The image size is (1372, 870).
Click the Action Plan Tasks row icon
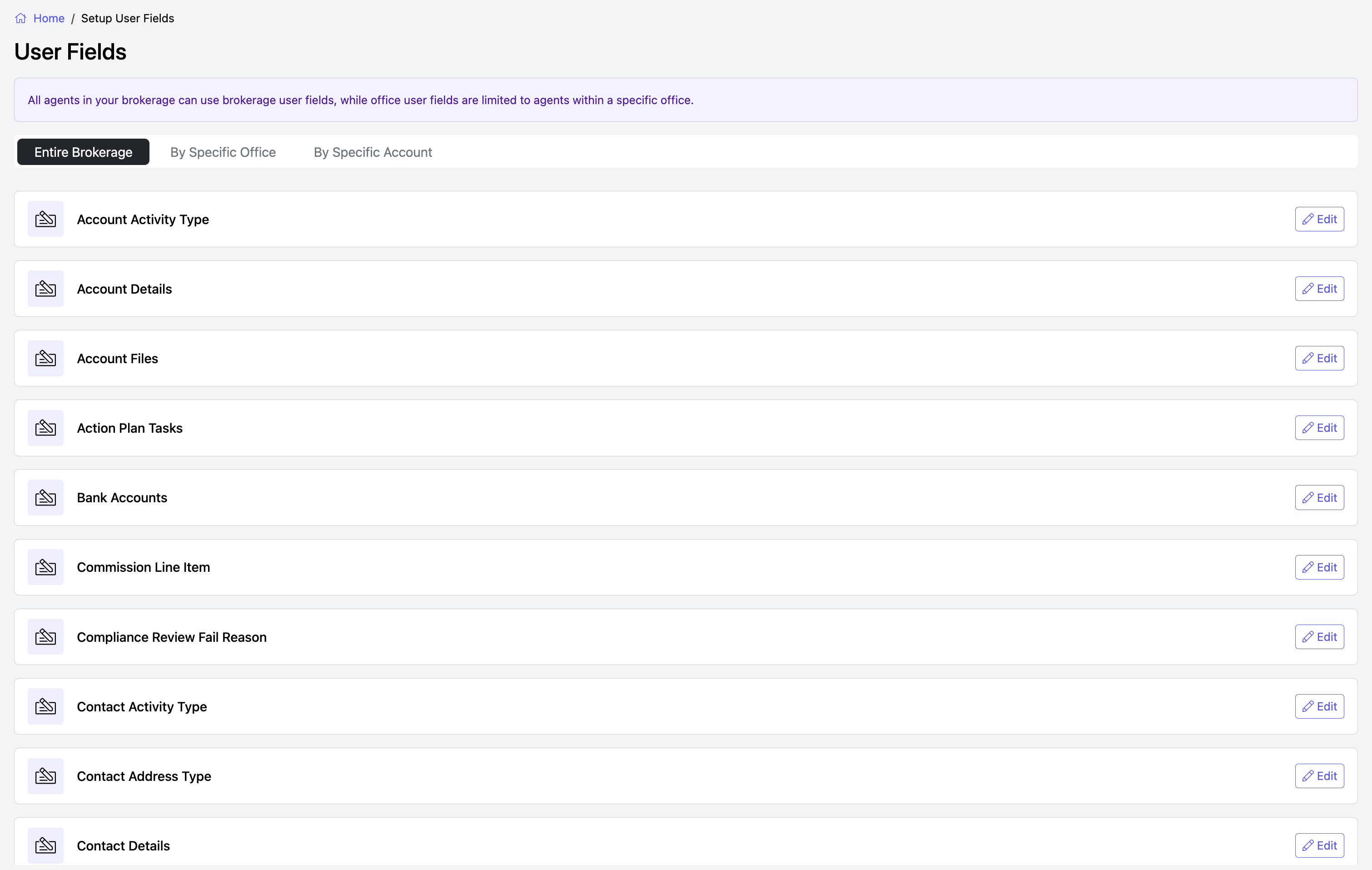(45, 428)
